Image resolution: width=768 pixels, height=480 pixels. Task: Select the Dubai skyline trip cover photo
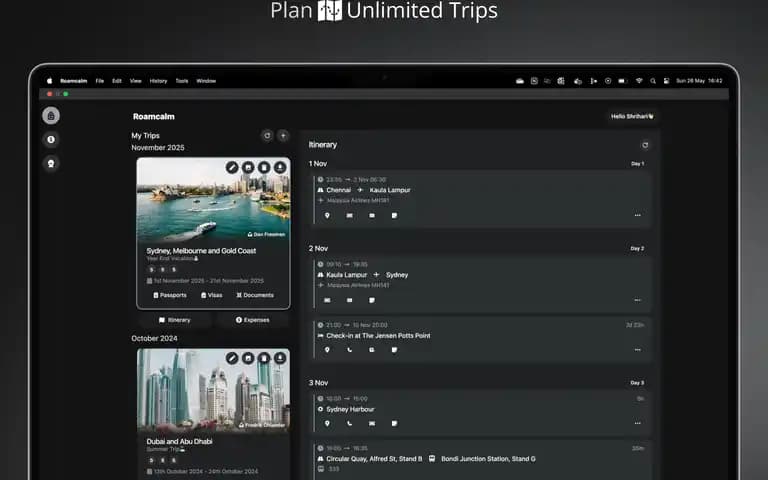click(213, 390)
